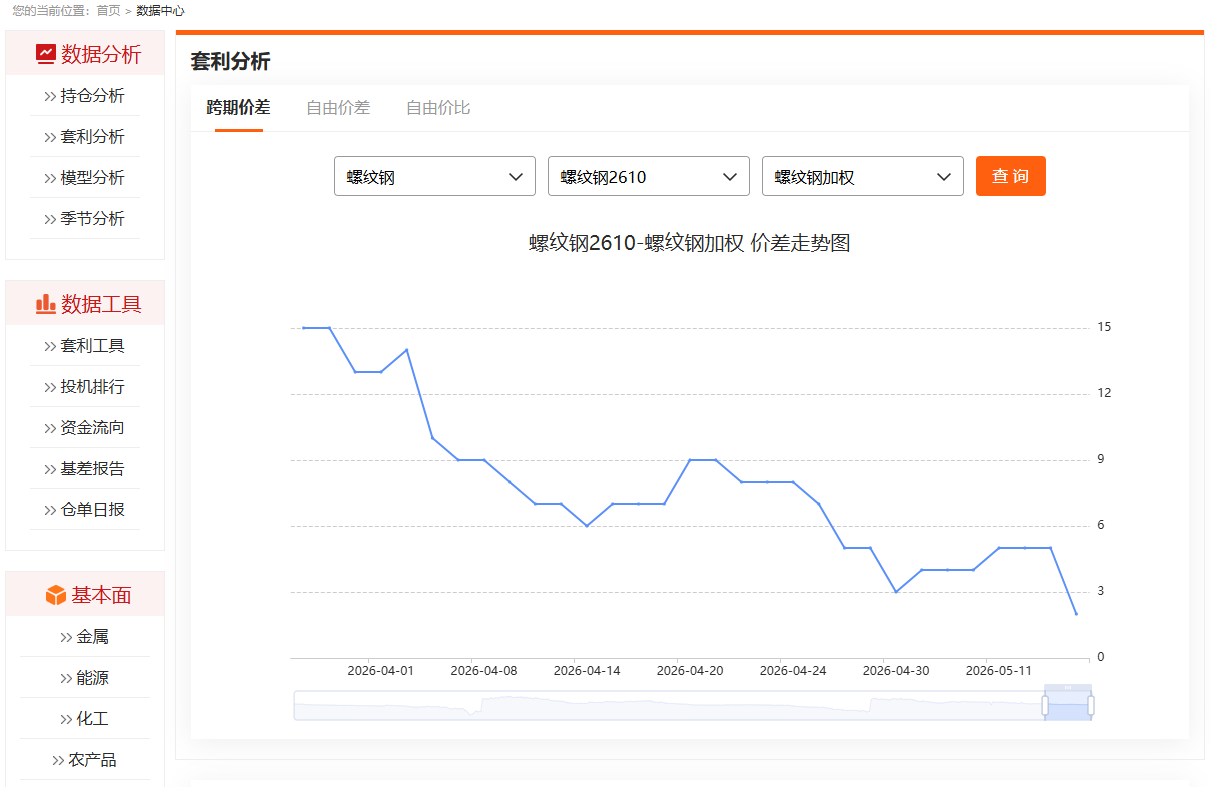Click the 基本面 cube icon
The width and height of the screenshot is (1211, 787).
pyautogui.click(x=56, y=595)
